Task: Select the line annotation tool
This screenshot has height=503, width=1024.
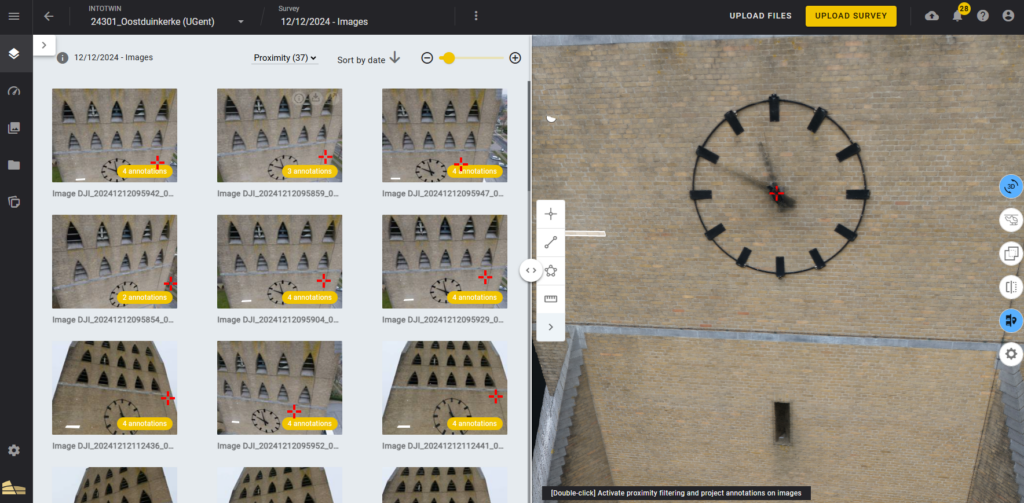Action: pyautogui.click(x=551, y=242)
